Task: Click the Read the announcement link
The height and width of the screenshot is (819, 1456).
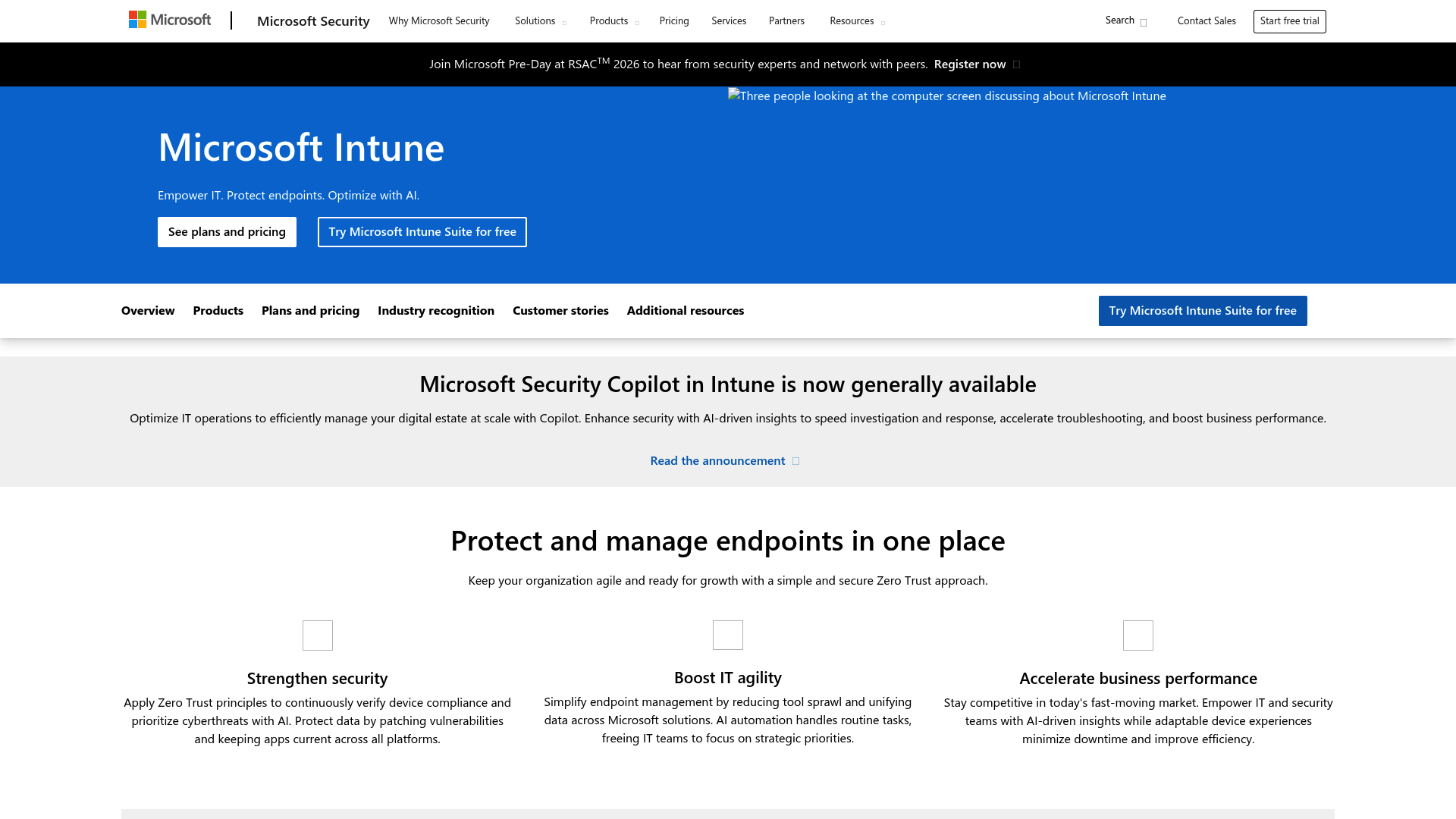Action: (717, 460)
